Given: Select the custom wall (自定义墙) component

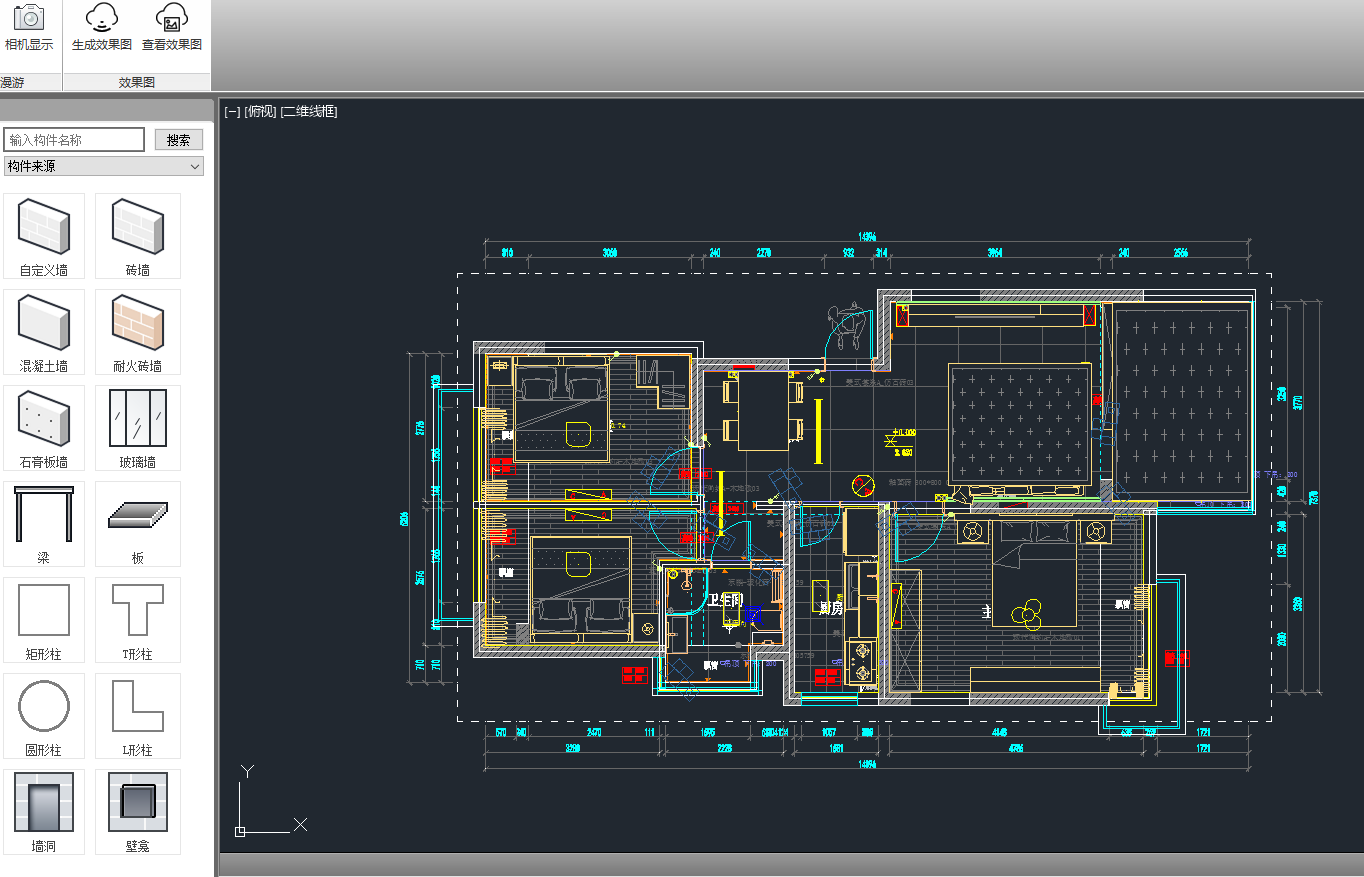Looking at the screenshot, I should click(x=44, y=236).
